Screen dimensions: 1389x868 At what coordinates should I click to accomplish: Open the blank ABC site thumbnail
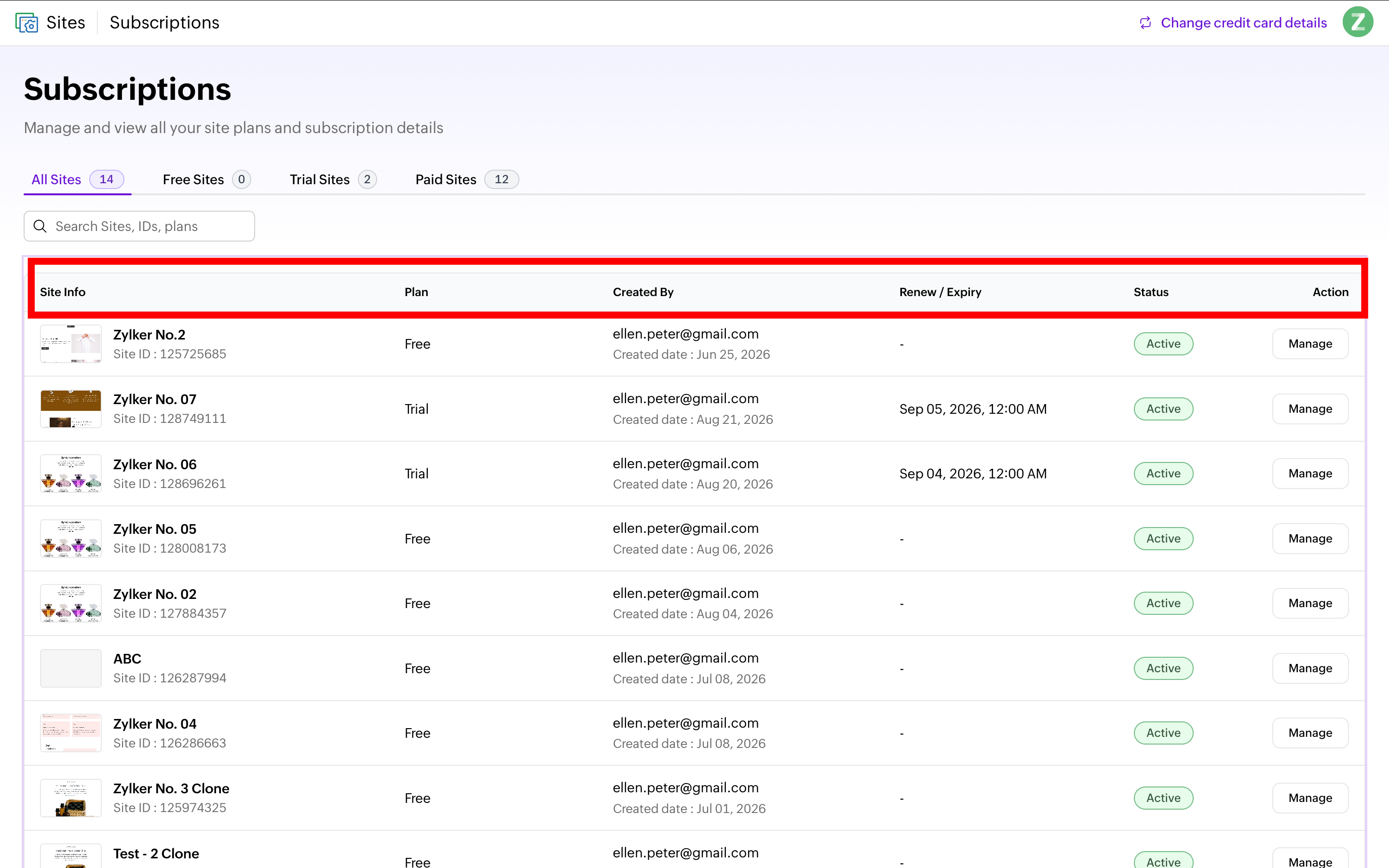coord(70,668)
